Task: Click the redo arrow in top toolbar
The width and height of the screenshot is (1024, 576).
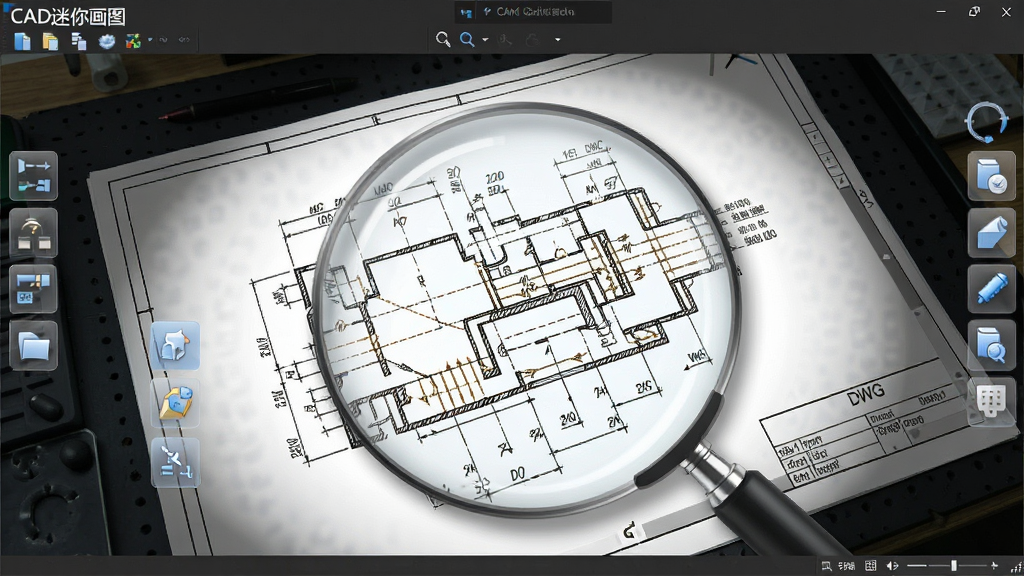Action: (x=184, y=40)
